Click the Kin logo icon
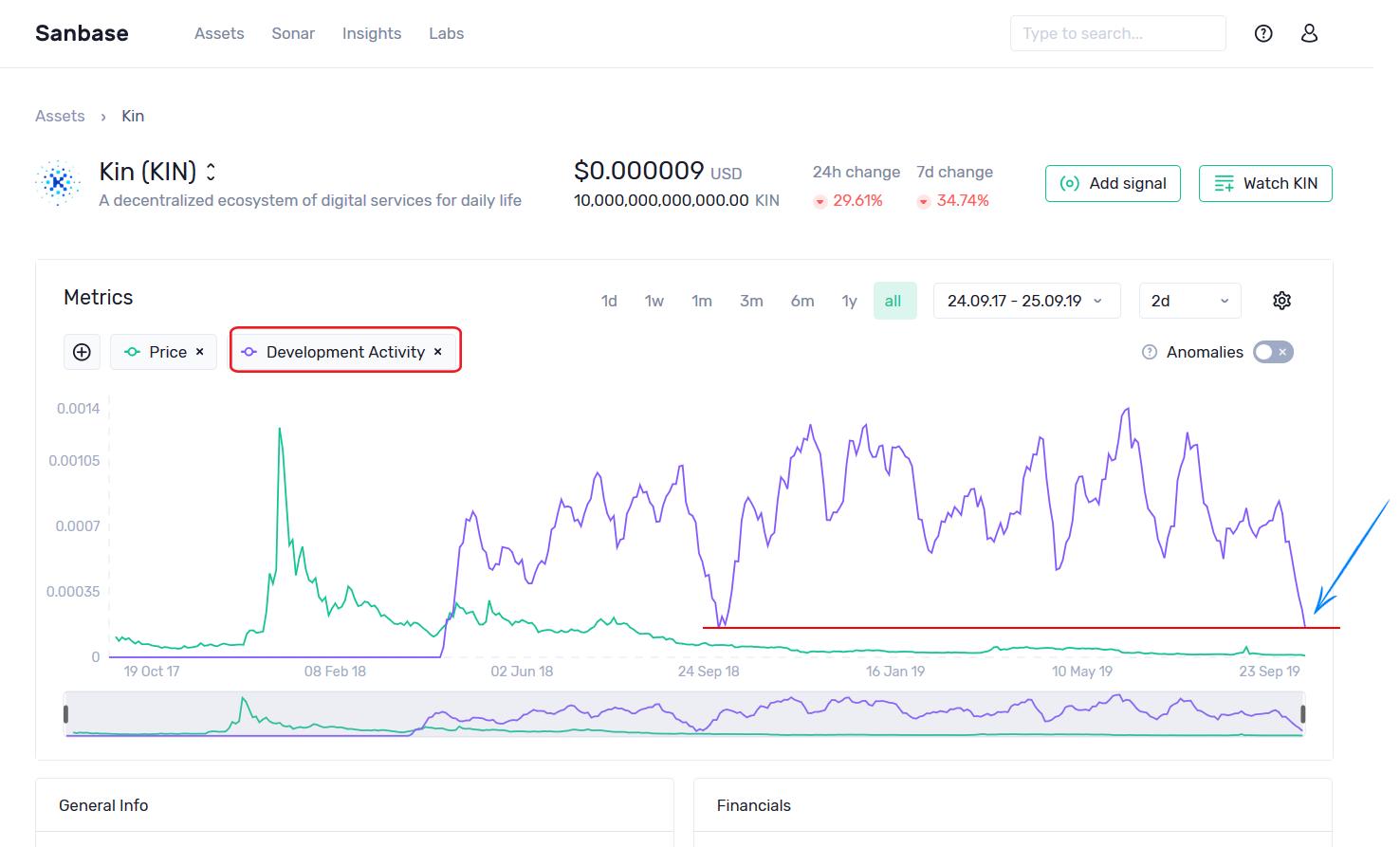Image resolution: width=1400 pixels, height=847 pixels. pyautogui.click(x=58, y=182)
